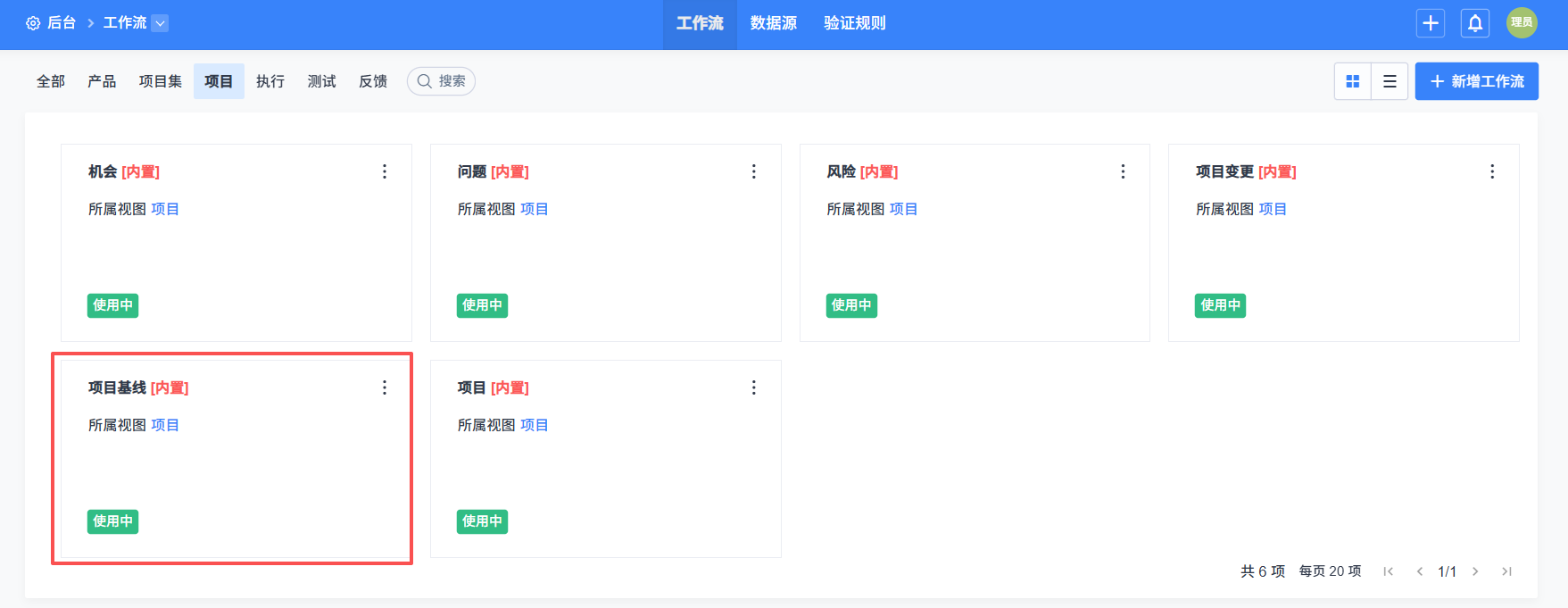Click the plus icon in top bar
The image size is (1568, 608).
(x=1430, y=23)
